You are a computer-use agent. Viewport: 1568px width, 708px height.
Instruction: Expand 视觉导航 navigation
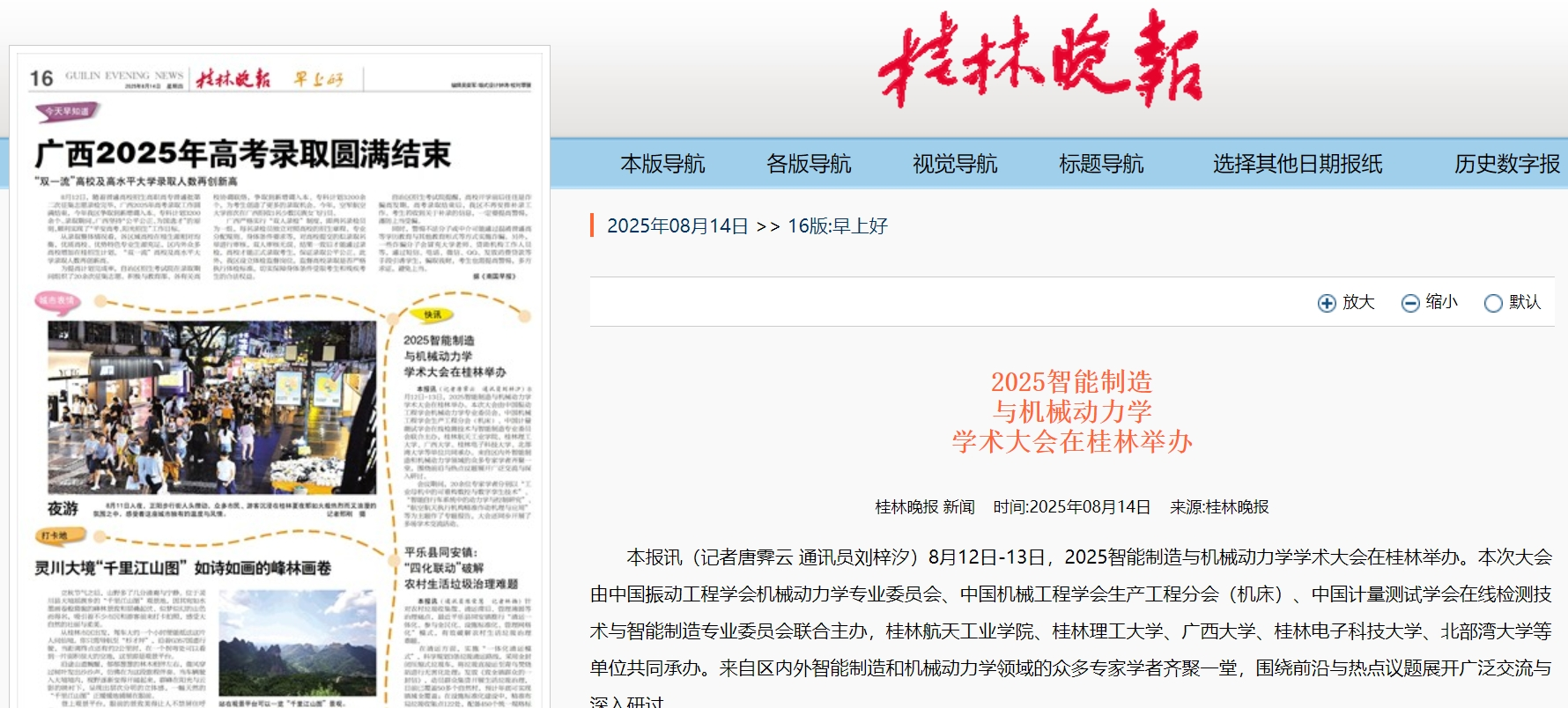click(x=955, y=164)
